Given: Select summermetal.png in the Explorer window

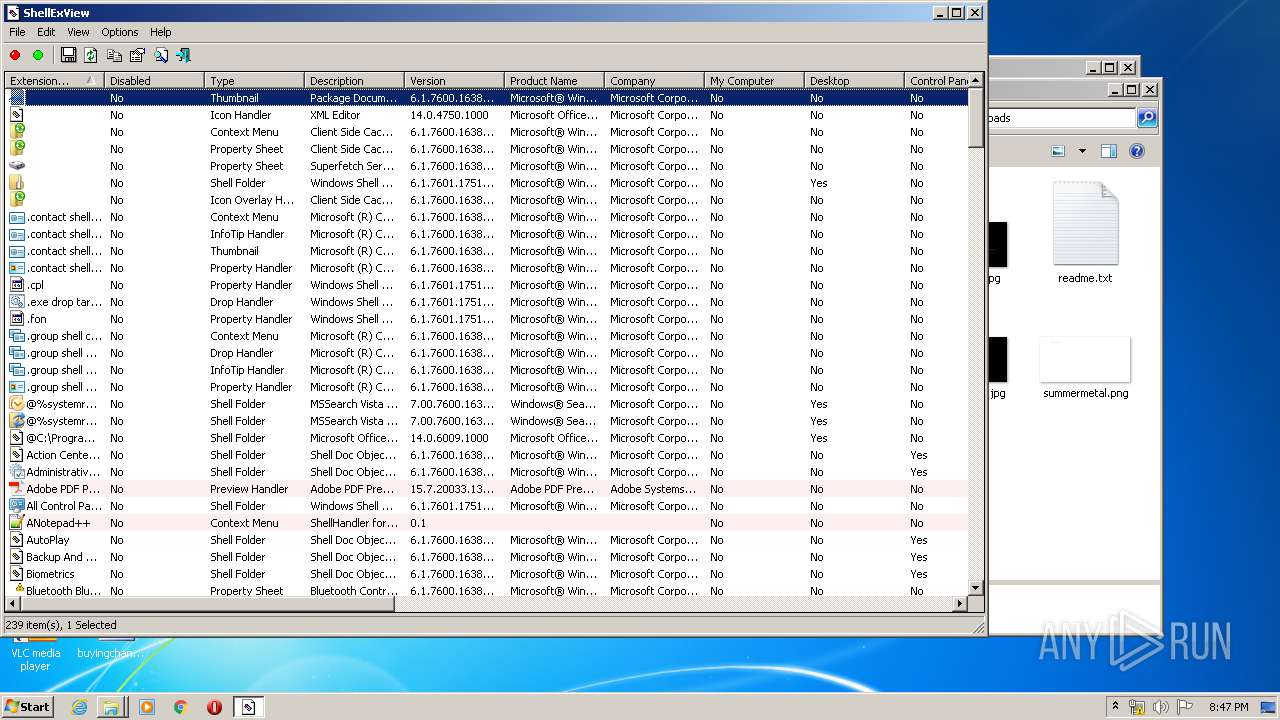Looking at the screenshot, I should point(1085,368).
